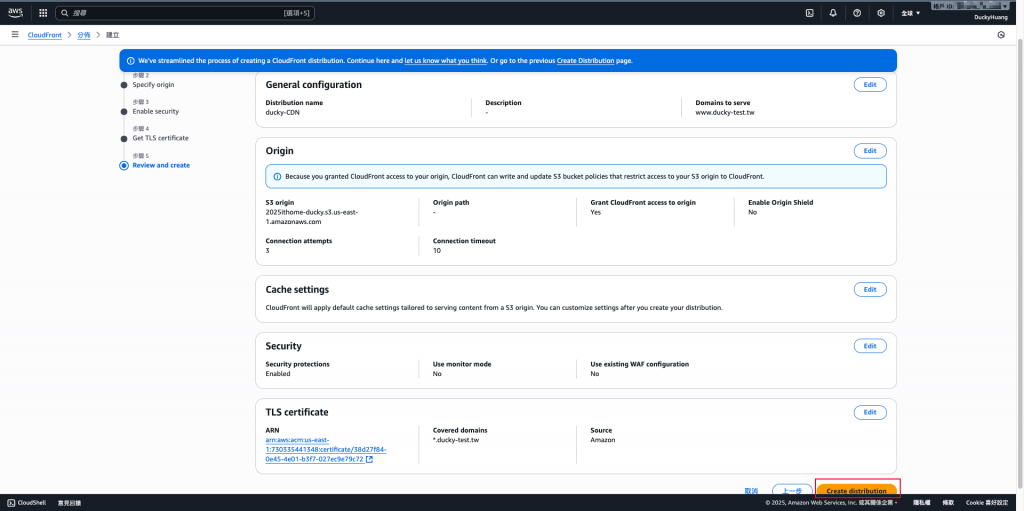
Task: Open the 條款 terms footer link
Action: click(x=948, y=503)
